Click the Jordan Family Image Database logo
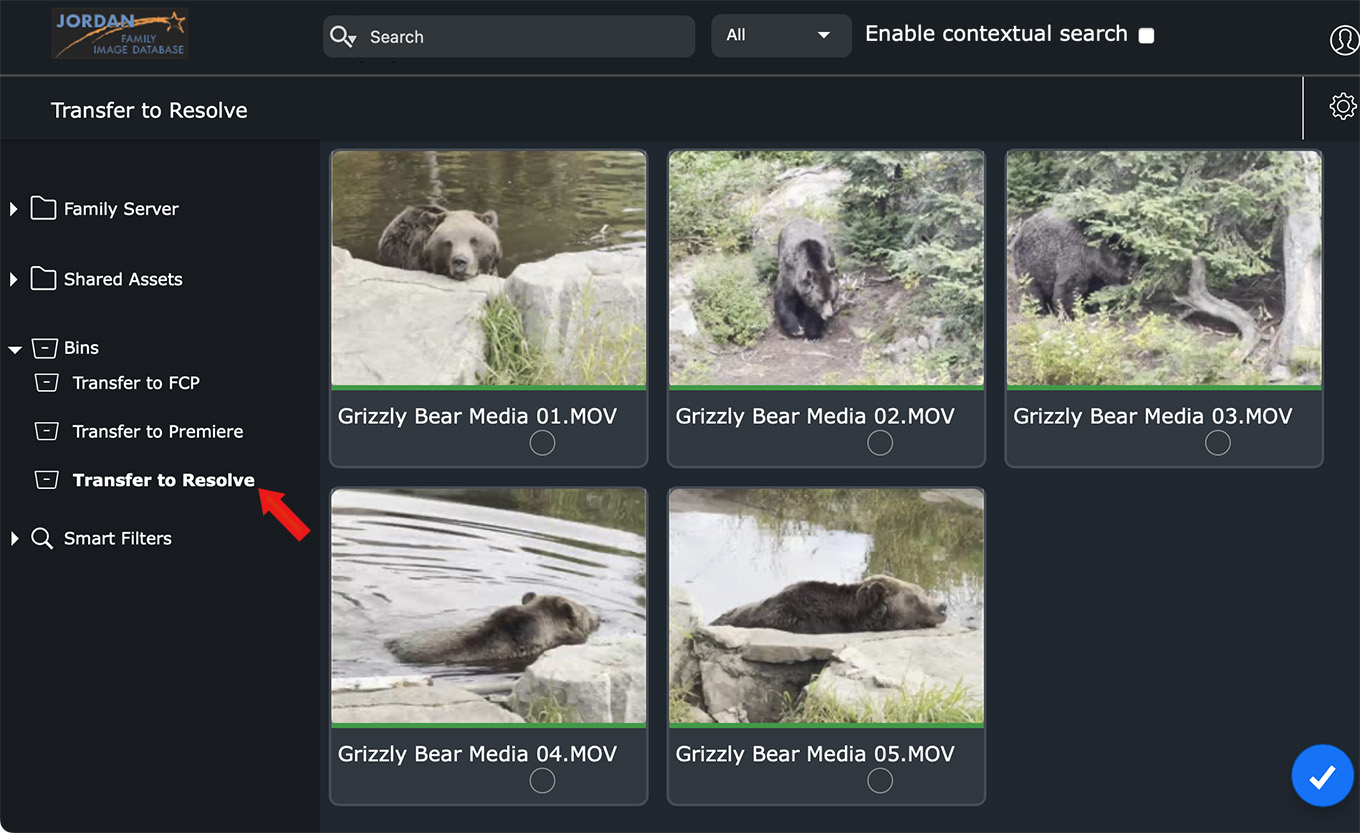1360x833 pixels. point(120,34)
